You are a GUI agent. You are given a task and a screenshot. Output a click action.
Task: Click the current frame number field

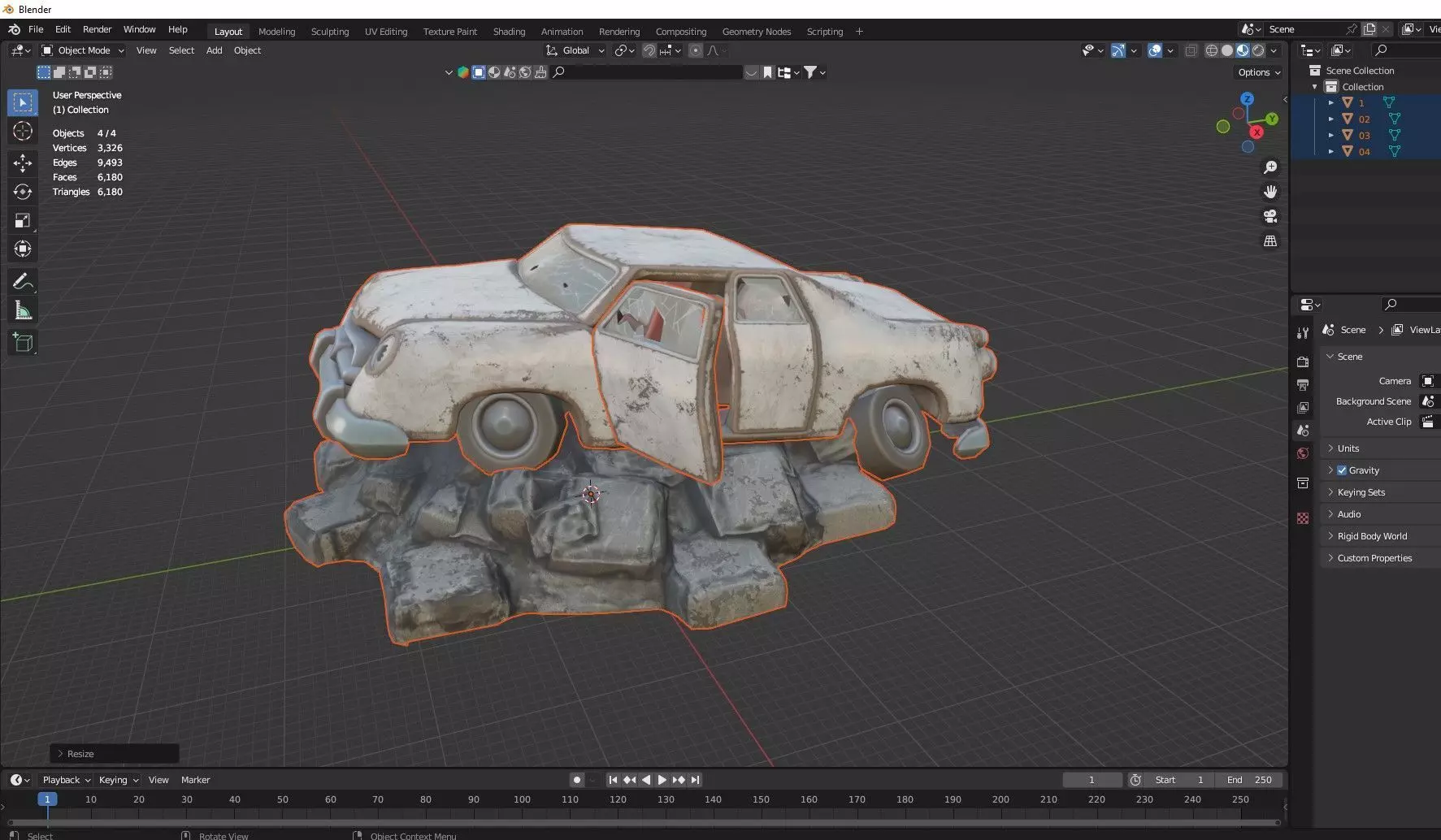[x=1092, y=780]
